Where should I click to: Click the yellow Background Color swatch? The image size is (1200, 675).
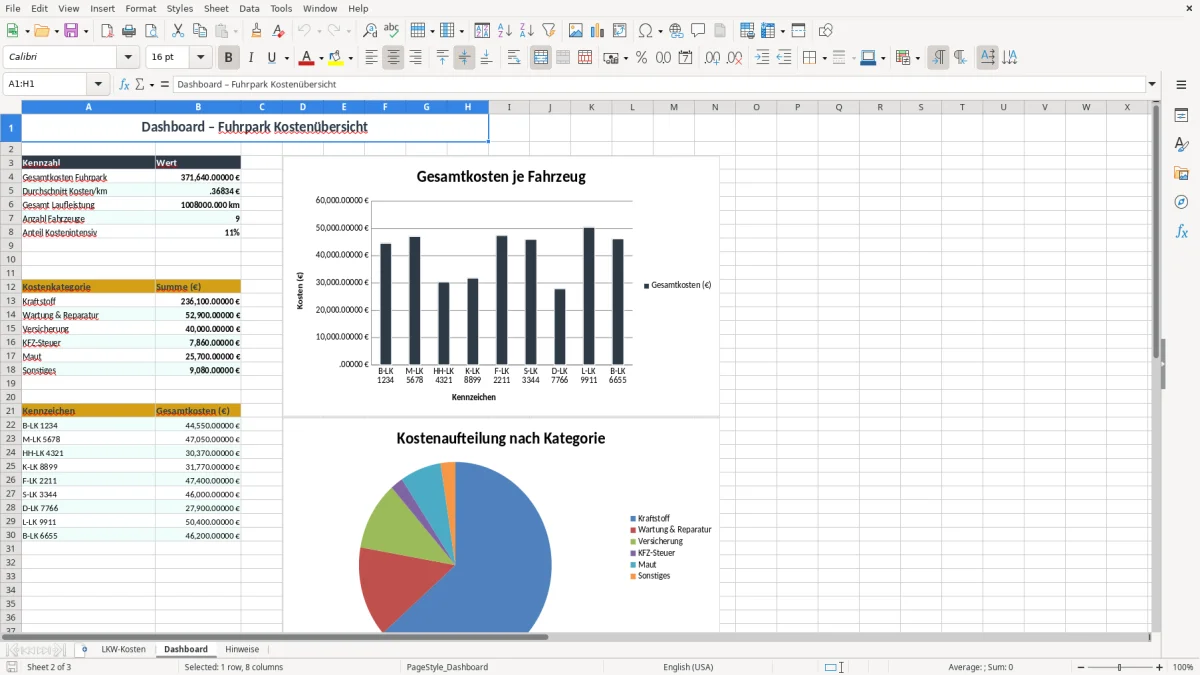(336, 58)
